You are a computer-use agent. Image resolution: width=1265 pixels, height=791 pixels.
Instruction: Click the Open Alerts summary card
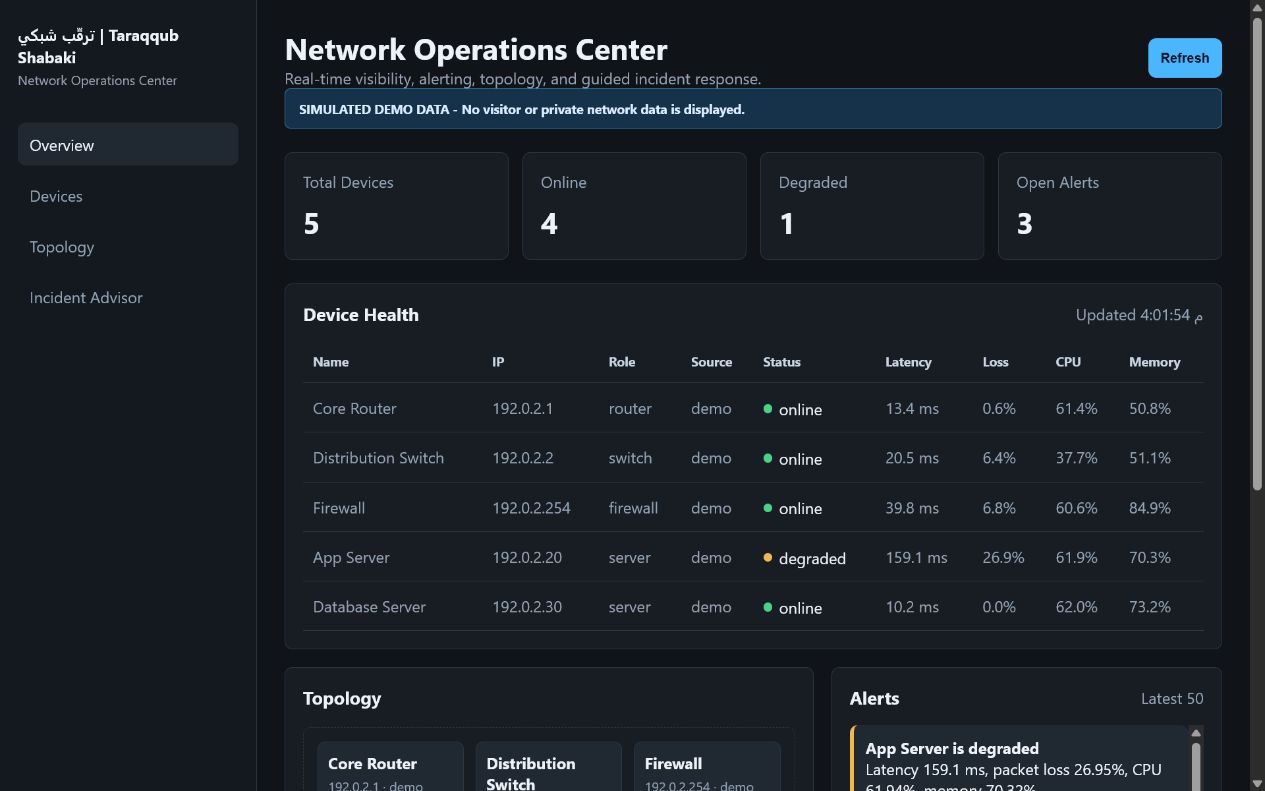pyautogui.click(x=1110, y=206)
